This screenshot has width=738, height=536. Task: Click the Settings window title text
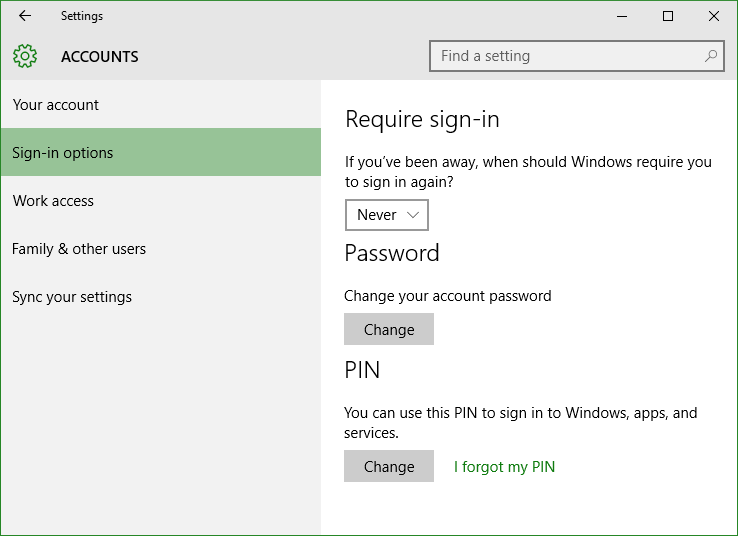click(82, 16)
